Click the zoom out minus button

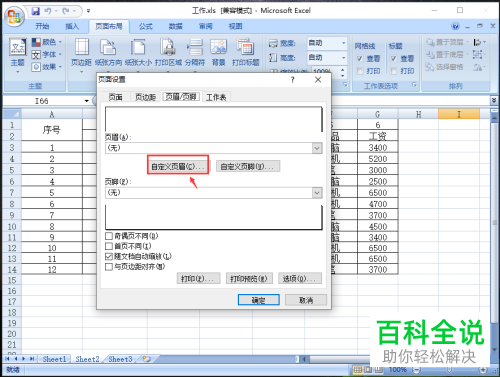point(417,370)
